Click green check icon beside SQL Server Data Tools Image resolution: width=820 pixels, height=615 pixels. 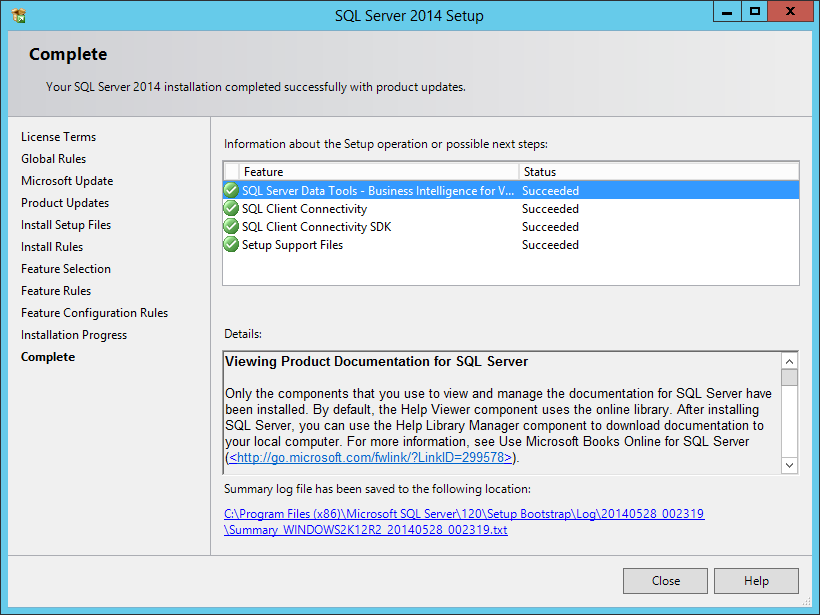(x=230, y=190)
